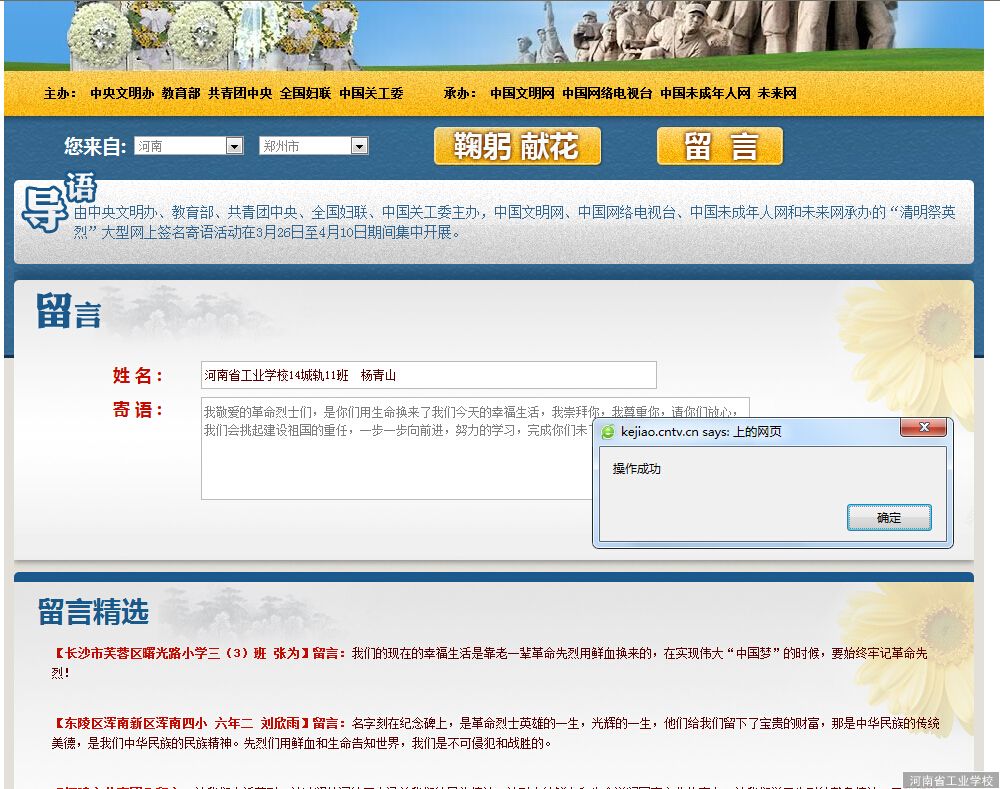The image size is (1000, 789).
Task: Open the 中国关工委 link
Action: [371, 93]
